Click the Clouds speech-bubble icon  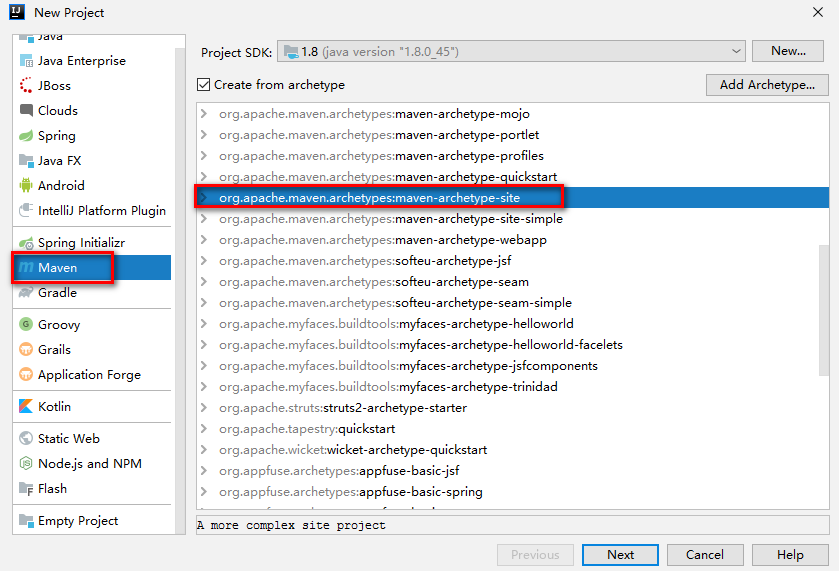coord(26,110)
